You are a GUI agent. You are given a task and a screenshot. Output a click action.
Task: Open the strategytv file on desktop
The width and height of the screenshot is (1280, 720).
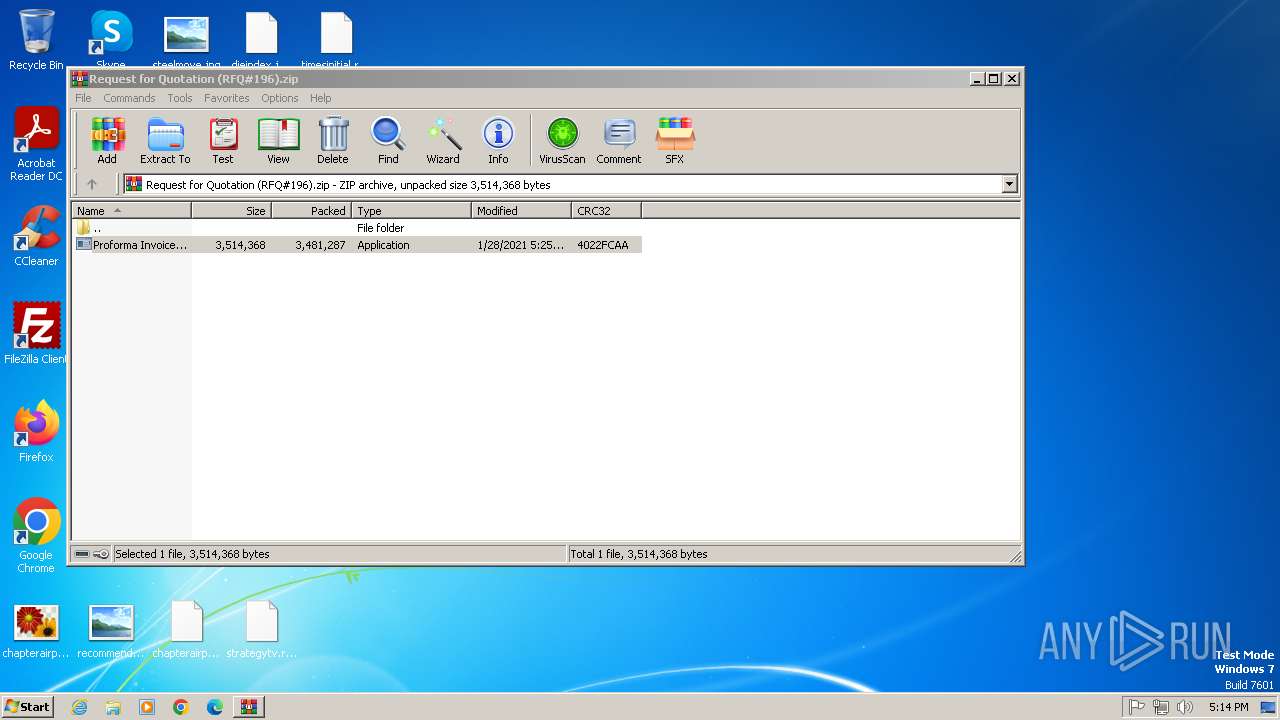pos(261,630)
